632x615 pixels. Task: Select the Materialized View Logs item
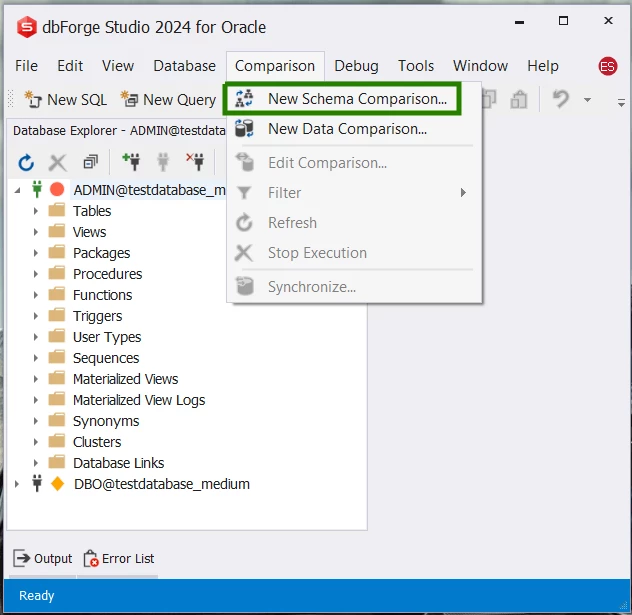point(139,400)
